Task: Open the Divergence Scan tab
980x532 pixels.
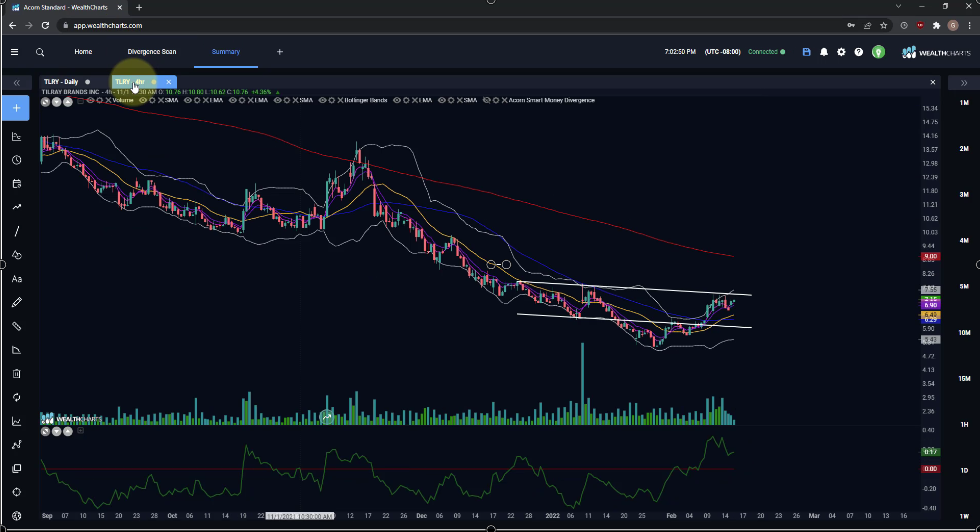Action: tap(152, 52)
